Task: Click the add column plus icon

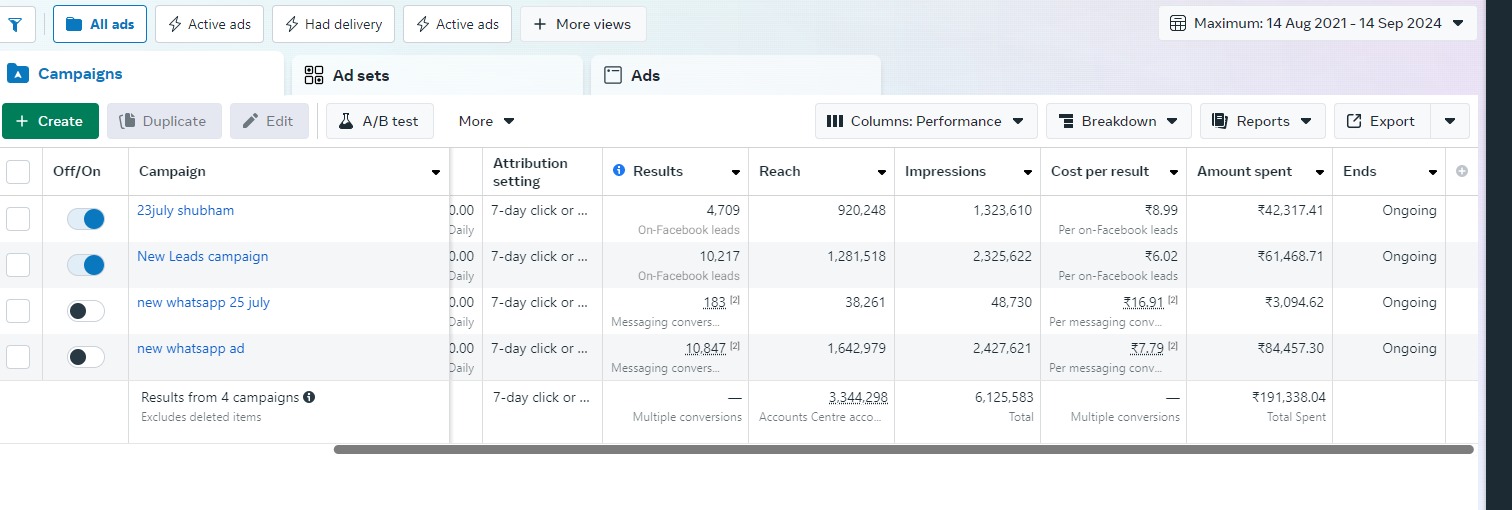Action: pos(1462,172)
